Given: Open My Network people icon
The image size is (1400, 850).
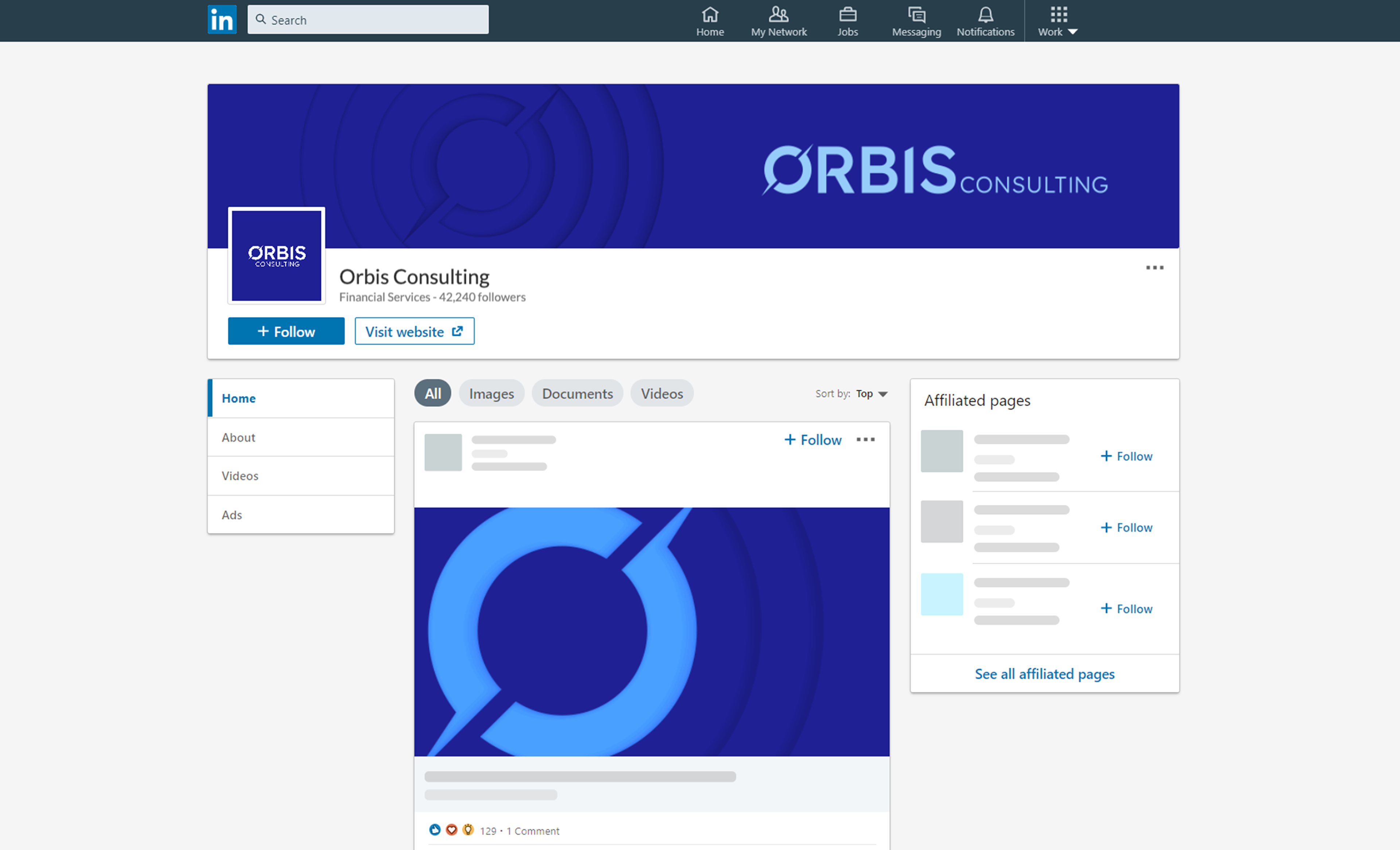Looking at the screenshot, I should 778,14.
